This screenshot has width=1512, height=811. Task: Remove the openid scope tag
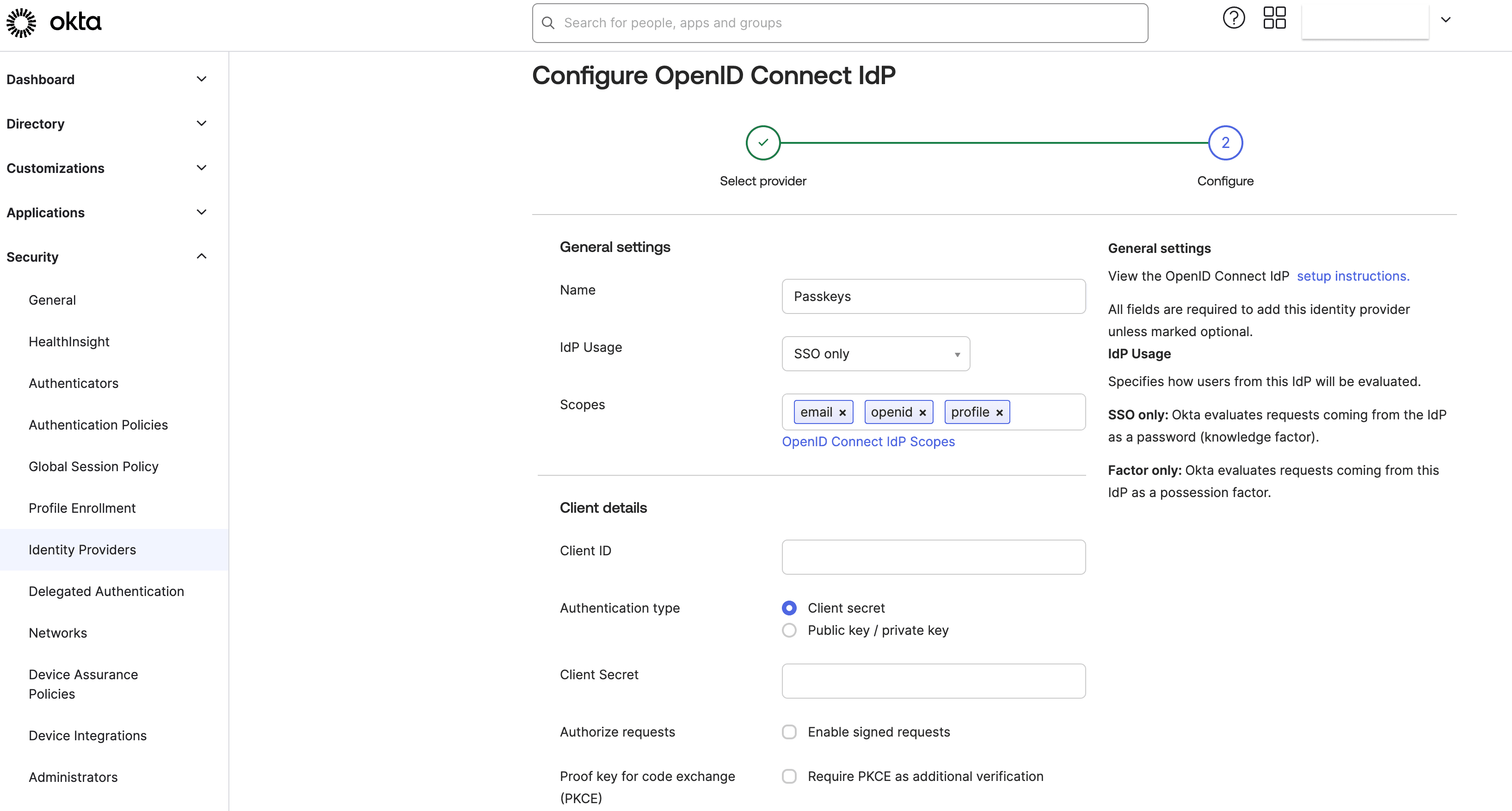pos(923,412)
